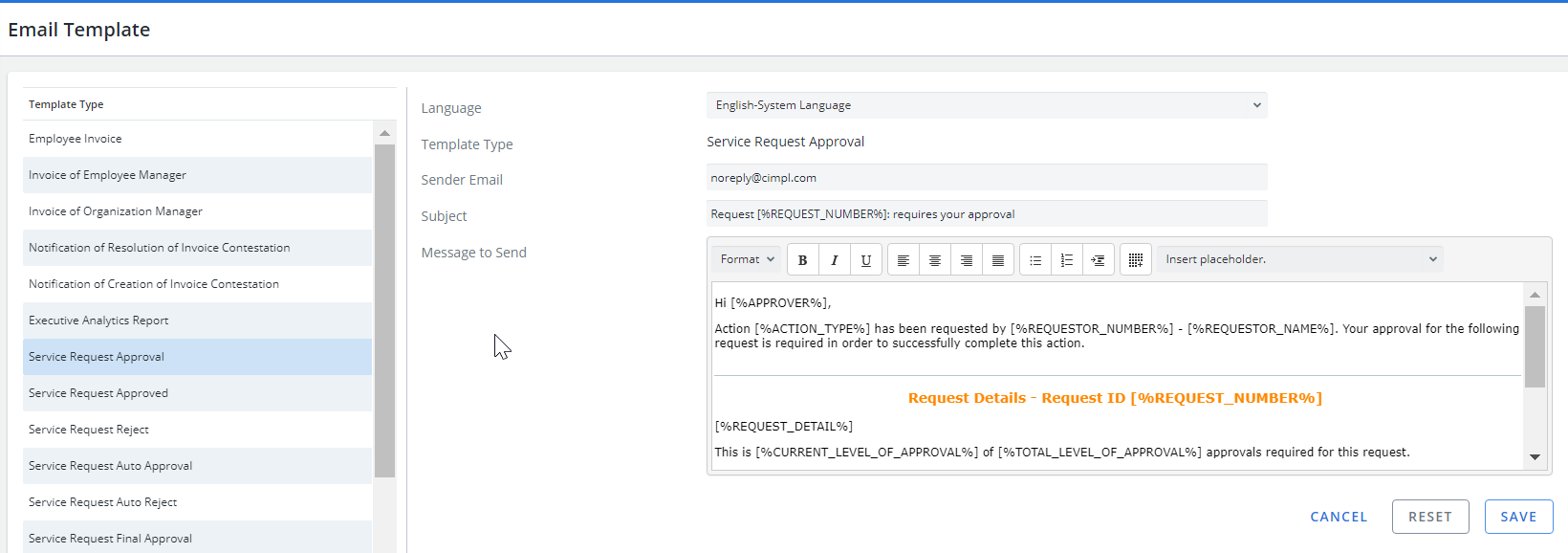Open the Format dropdown

click(746, 259)
